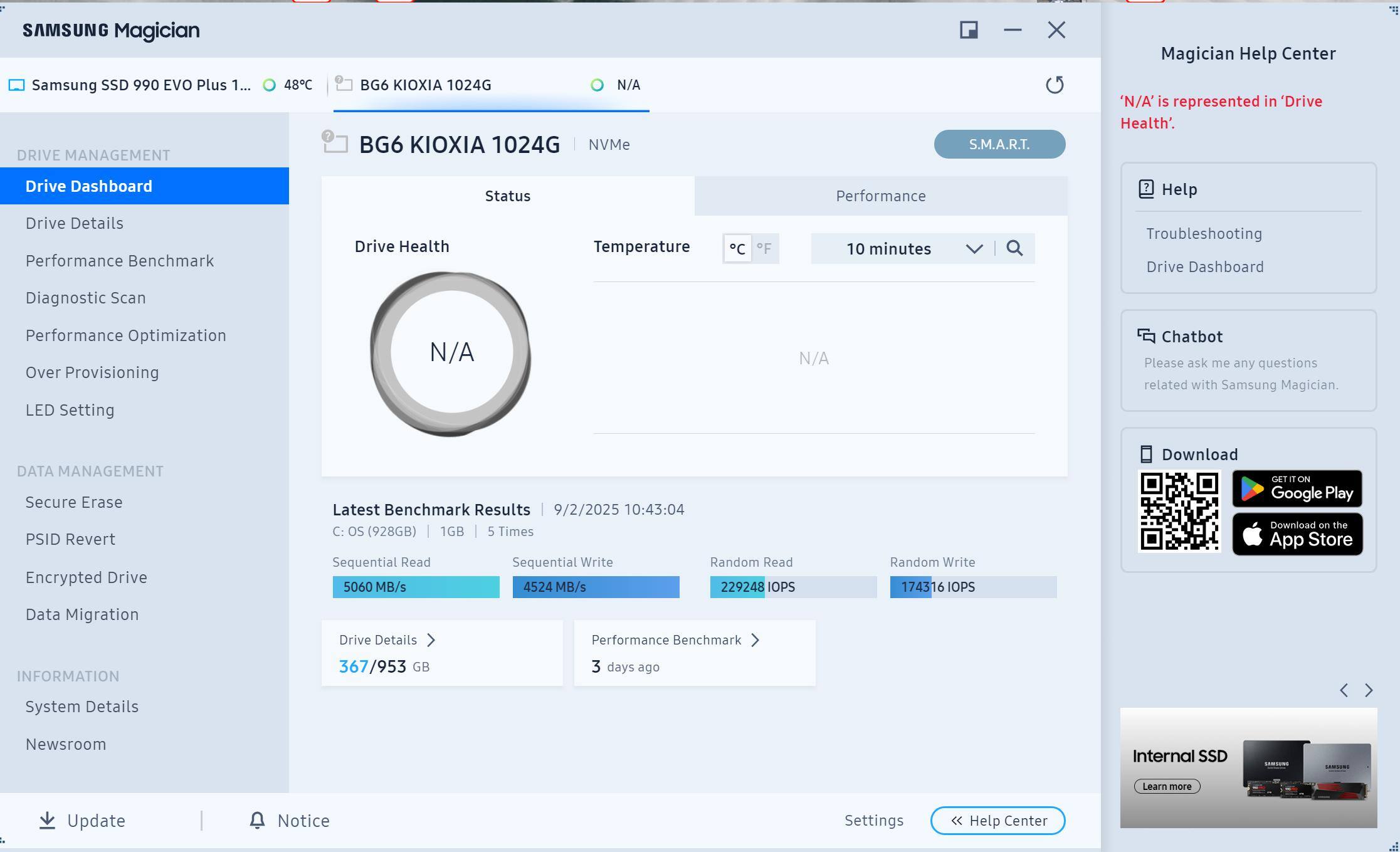
Task: Expand Performance Benchmark card chevron
Action: pos(755,640)
